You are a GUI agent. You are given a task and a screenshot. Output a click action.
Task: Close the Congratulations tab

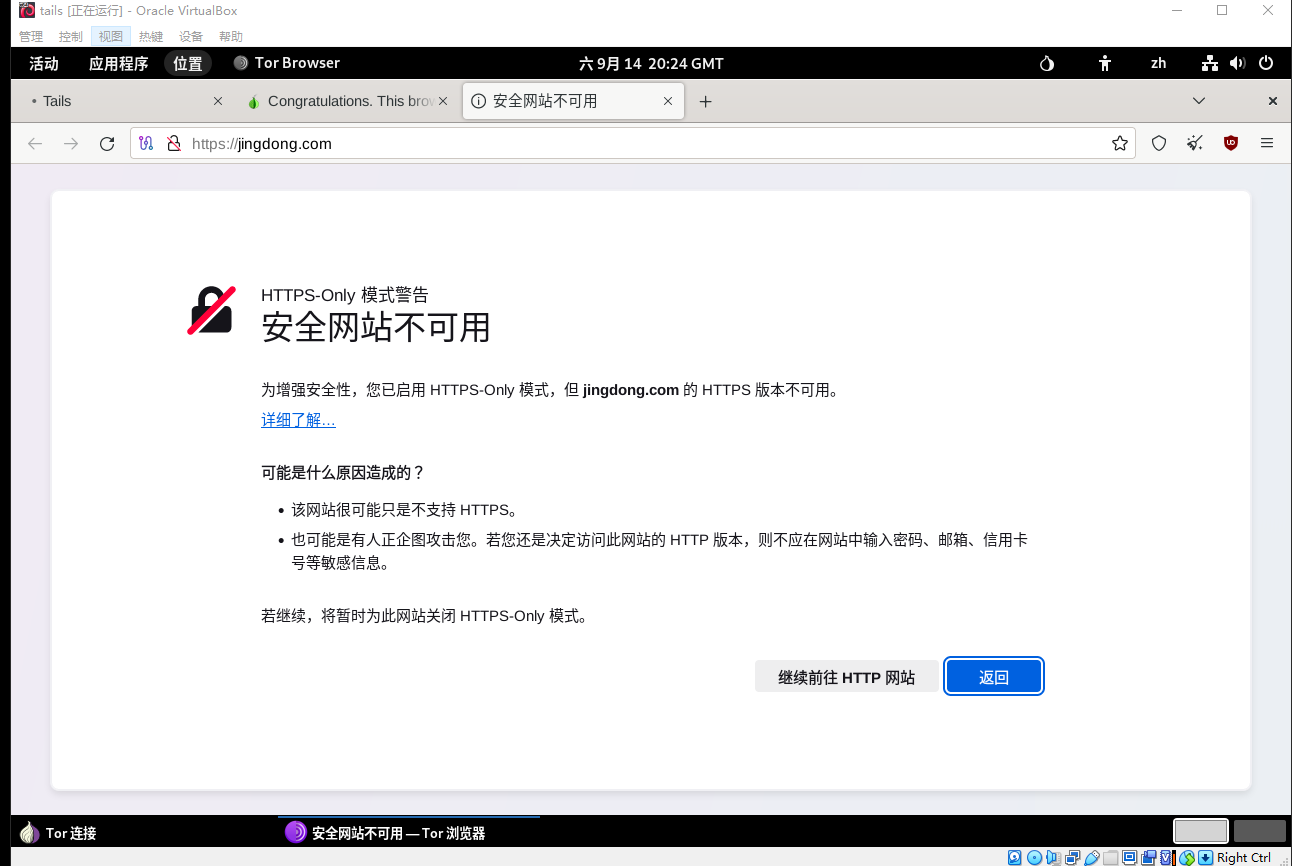click(x=443, y=101)
